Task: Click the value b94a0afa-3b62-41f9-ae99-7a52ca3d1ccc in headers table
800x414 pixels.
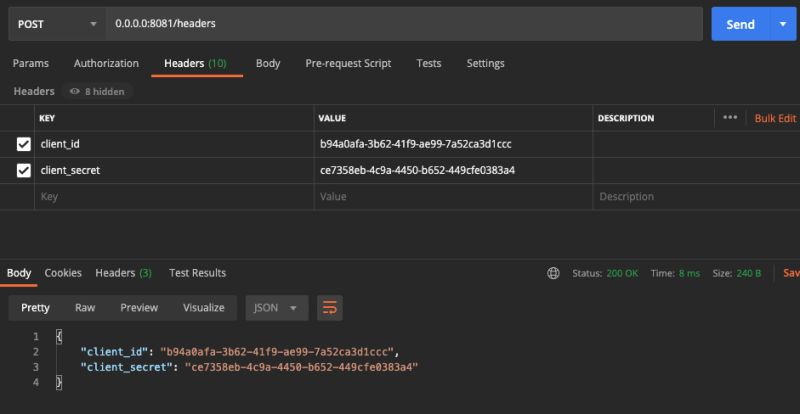Action: point(415,144)
